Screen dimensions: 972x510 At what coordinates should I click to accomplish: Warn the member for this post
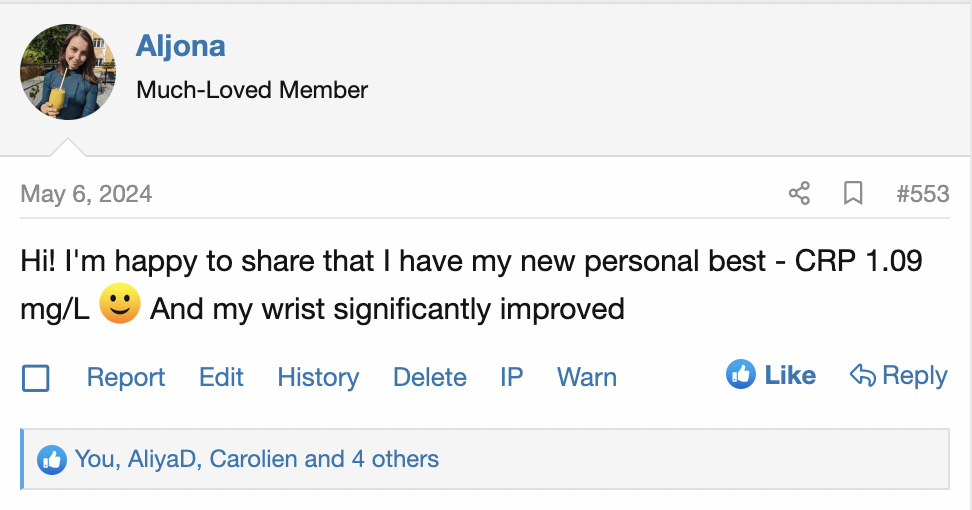[x=586, y=377]
